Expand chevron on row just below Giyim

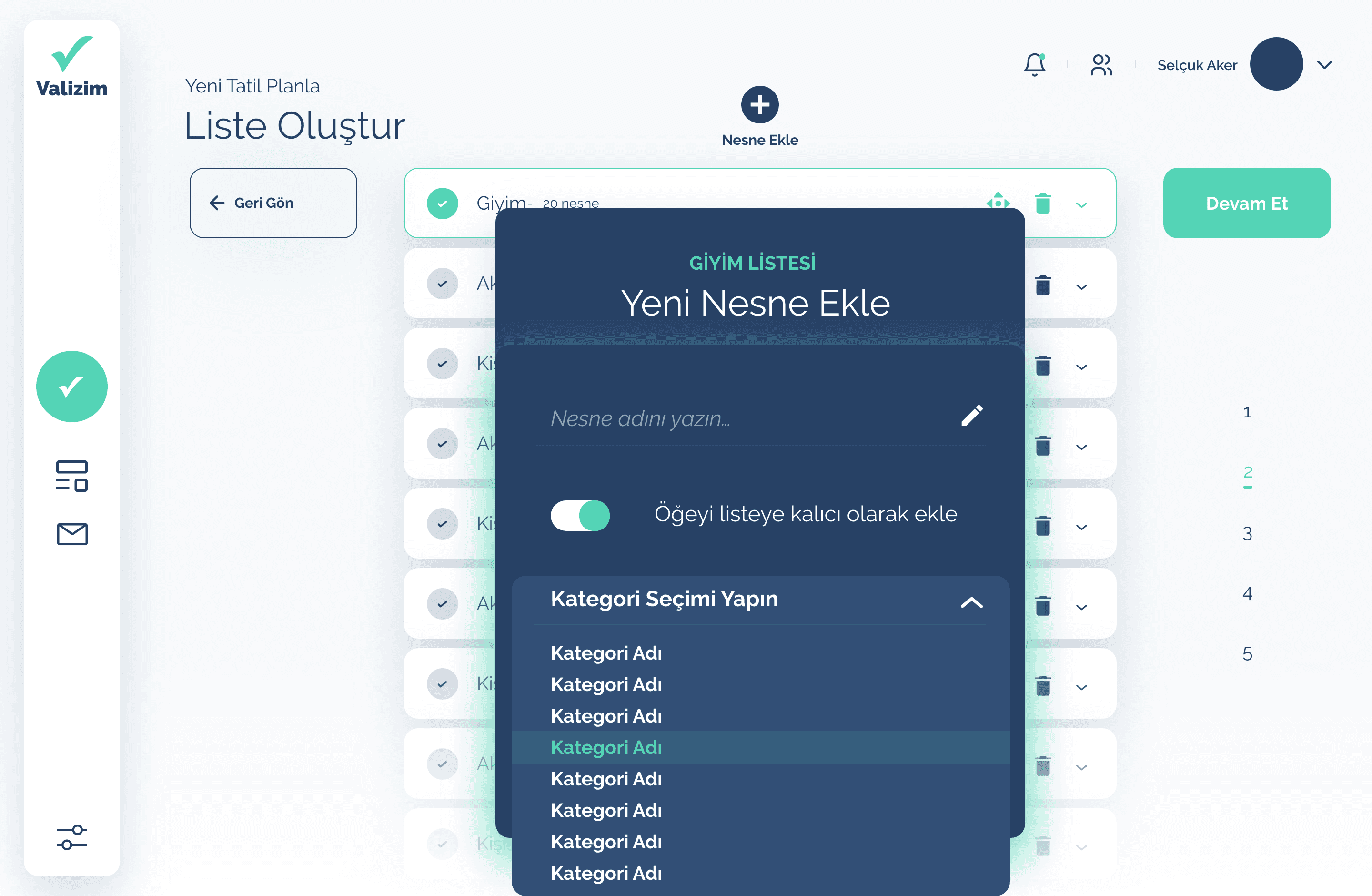tap(1081, 286)
